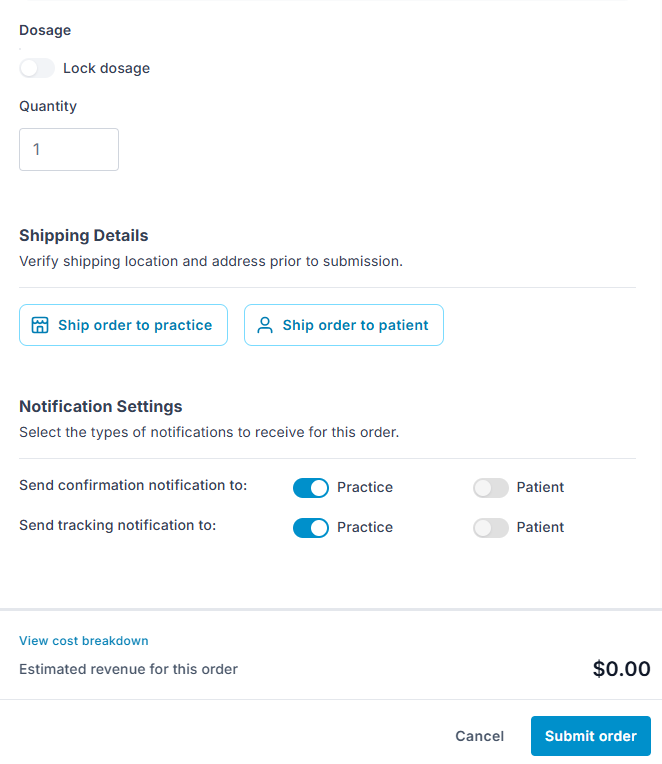Turn off tracking notification for Practice

point(311,528)
